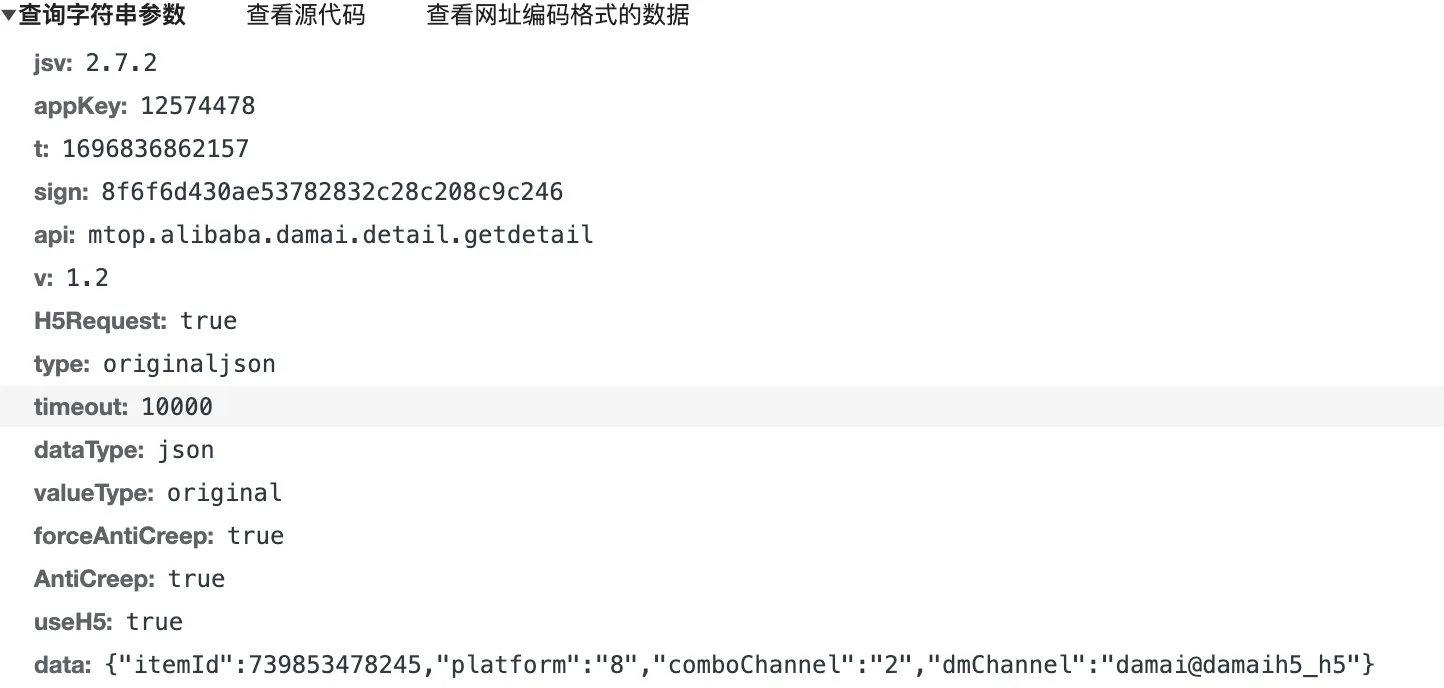Click the appKey value 12574478

197,106
